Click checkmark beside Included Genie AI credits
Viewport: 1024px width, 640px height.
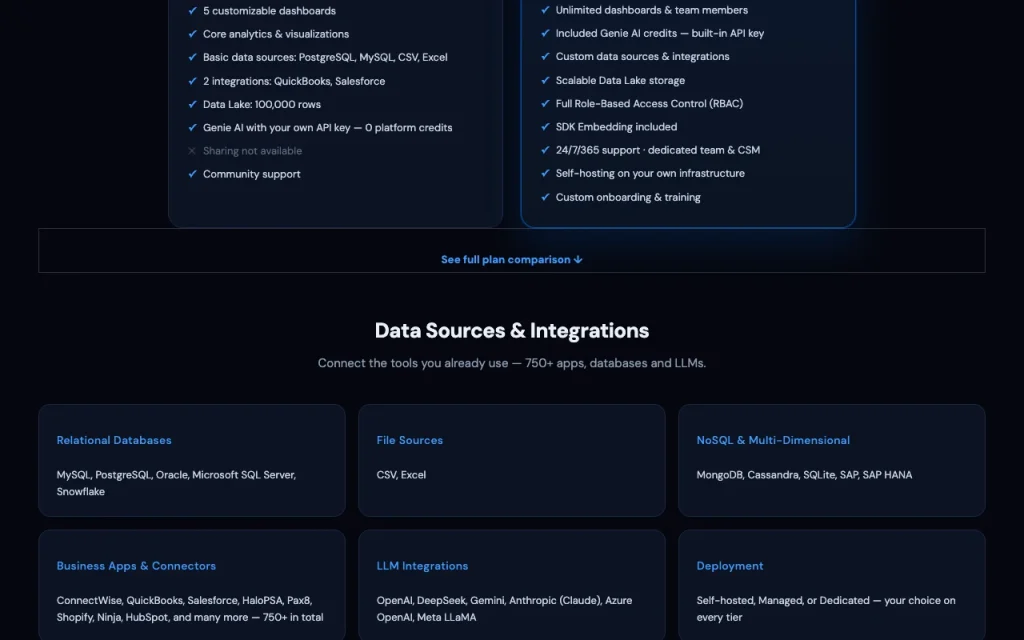click(x=545, y=33)
